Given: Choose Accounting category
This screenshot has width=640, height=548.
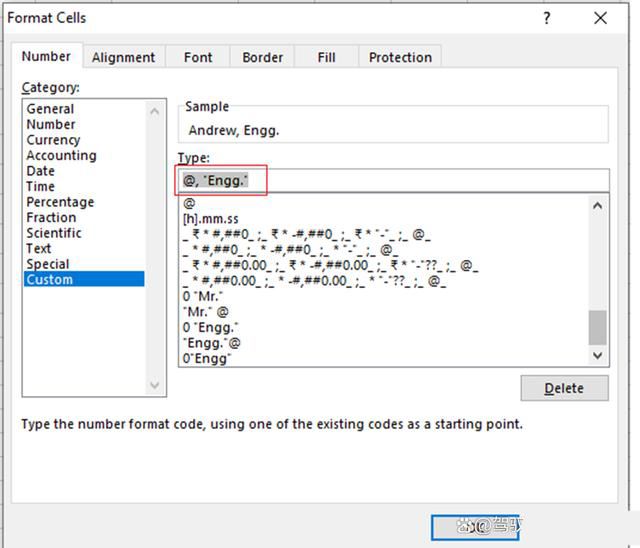Looking at the screenshot, I should [x=84, y=155].
